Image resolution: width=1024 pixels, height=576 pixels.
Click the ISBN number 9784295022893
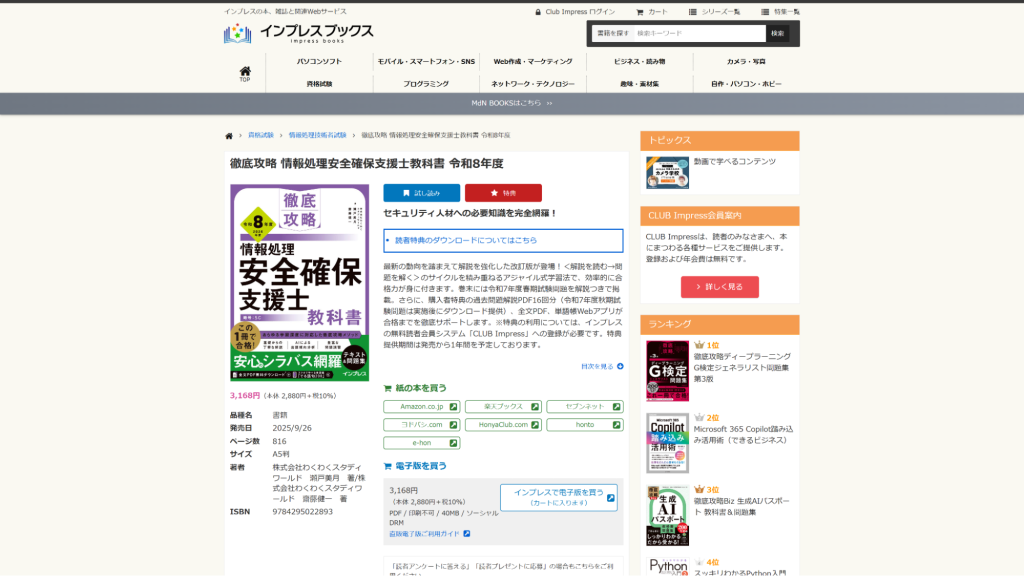[x=302, y=512]
